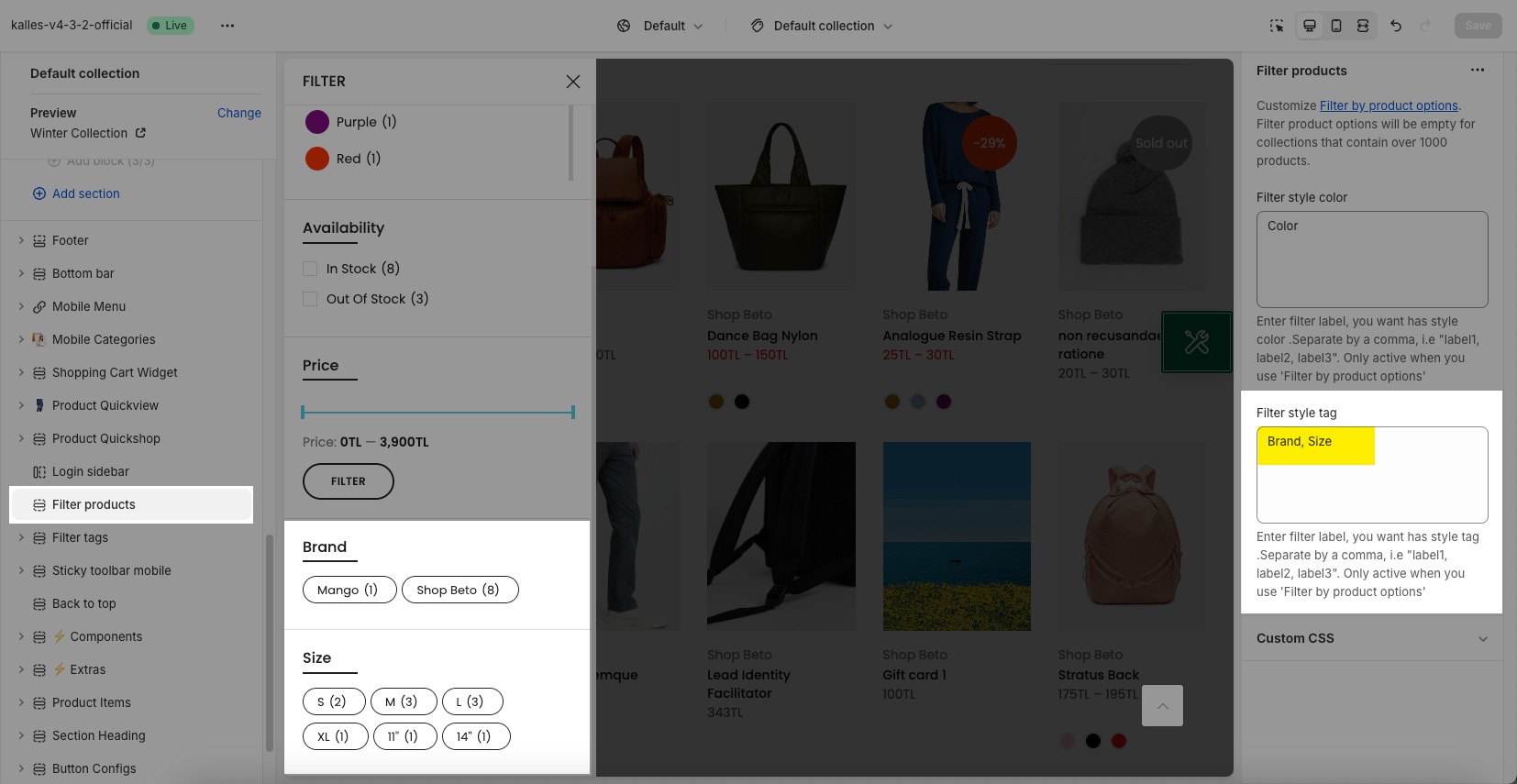Image resolution: width=1517 pixels, height=784 pixels.
Task: Expand the Custom CSS section
Action: pos(1372,638)
